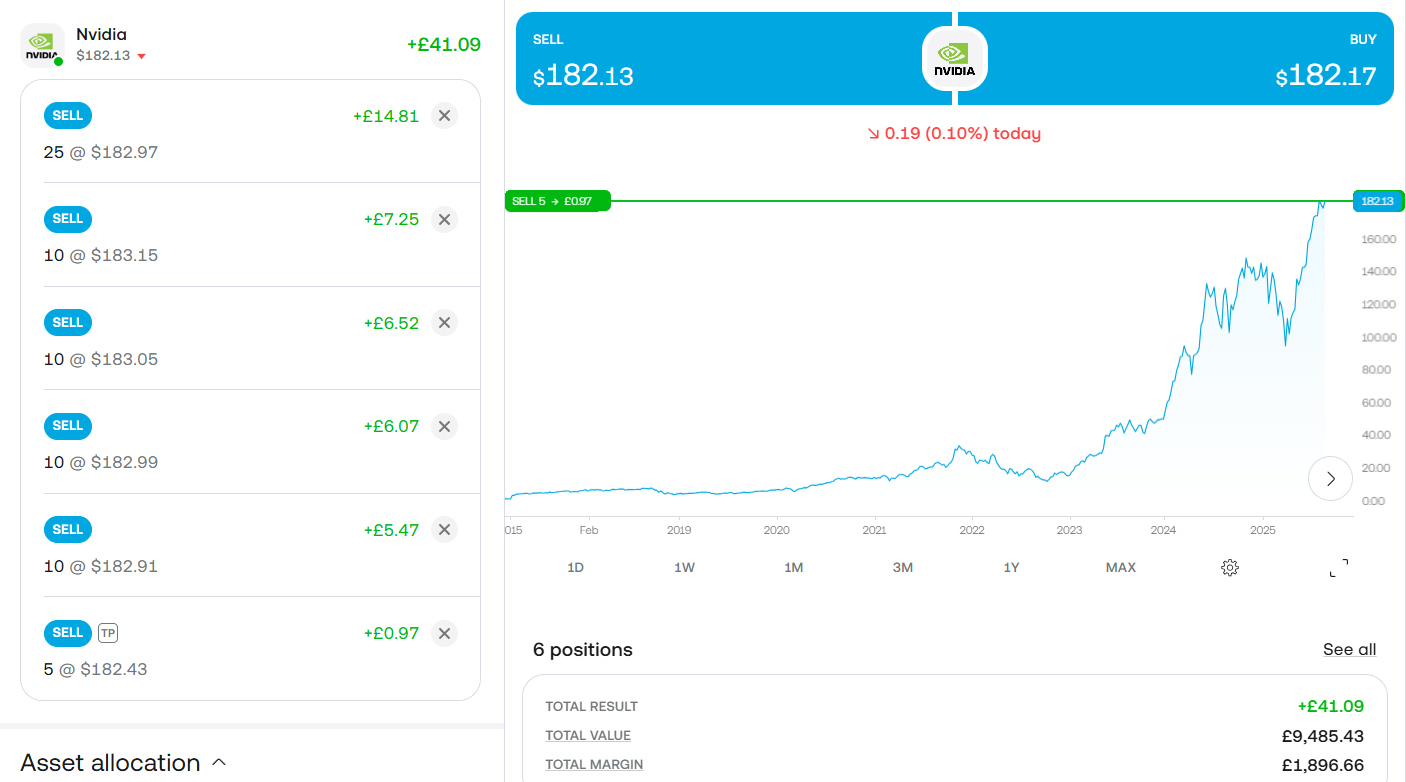The width and height of the screenshot is (1406, 782).
Task: Click the TOTAL VALUE label
Action: tap(588, 736)
